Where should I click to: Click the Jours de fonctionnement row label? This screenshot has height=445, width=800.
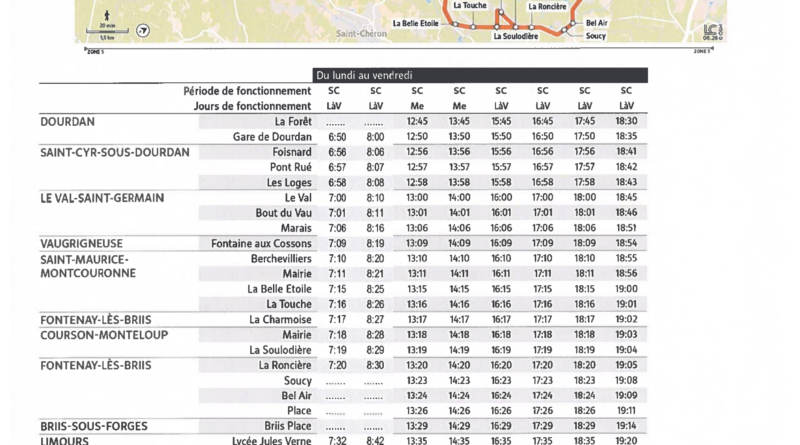252,106
